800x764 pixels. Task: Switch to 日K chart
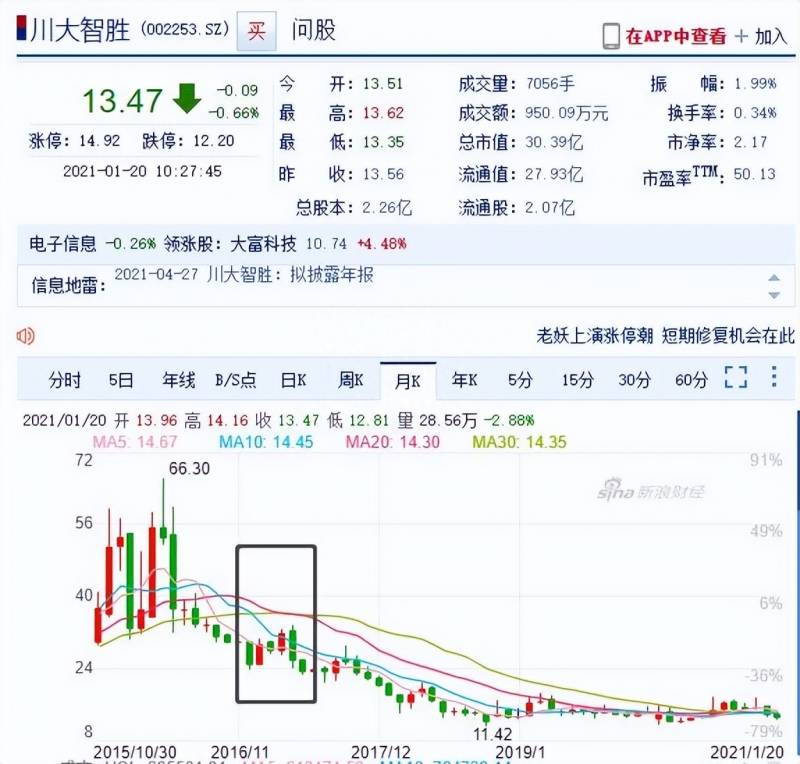293,380
